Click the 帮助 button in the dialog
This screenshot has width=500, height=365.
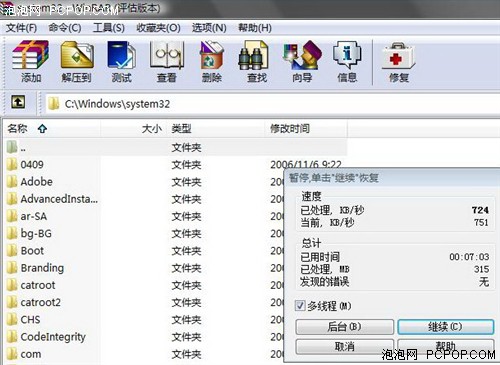click(446, 347)
